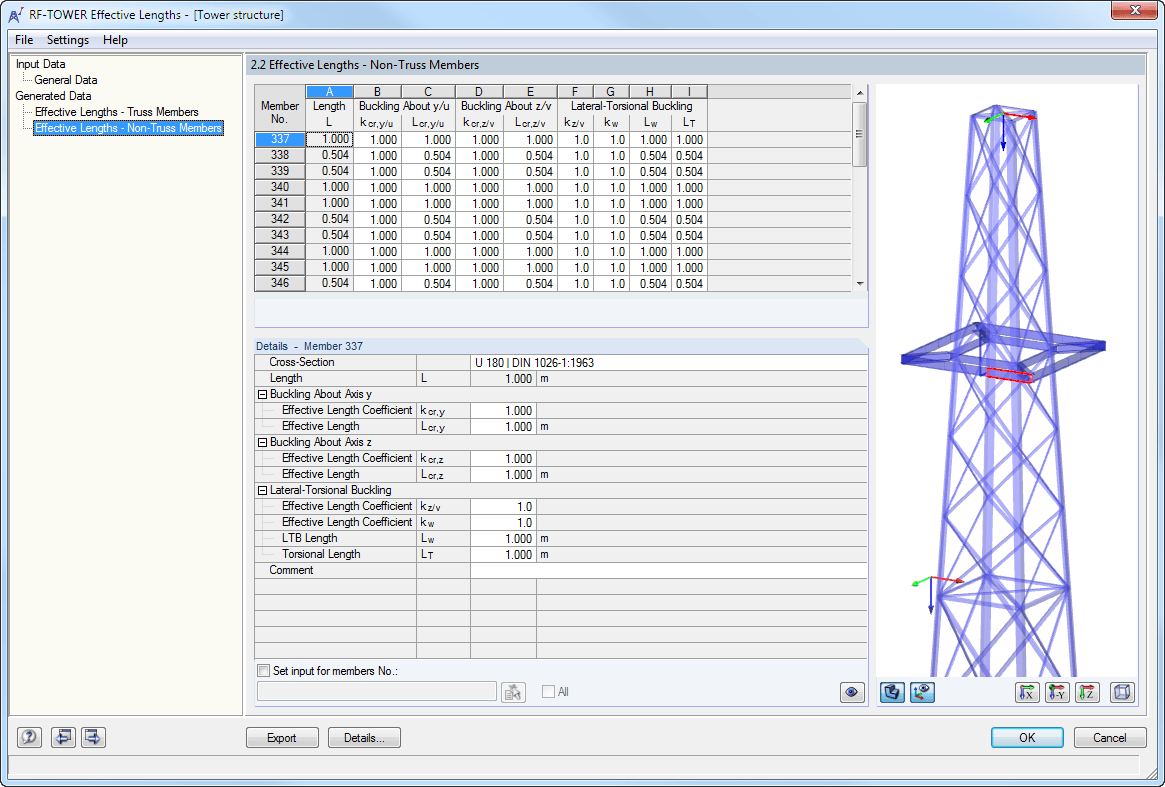The width and height of the screenshot is (1165, 787).
Task: Switch to the isometric cube view
Action: tap(1122, 692)
